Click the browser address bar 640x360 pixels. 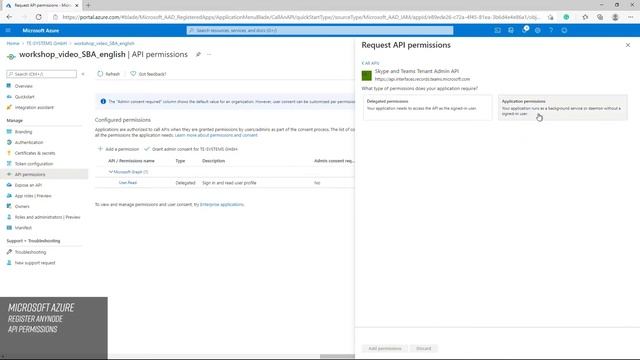(300, 17)
